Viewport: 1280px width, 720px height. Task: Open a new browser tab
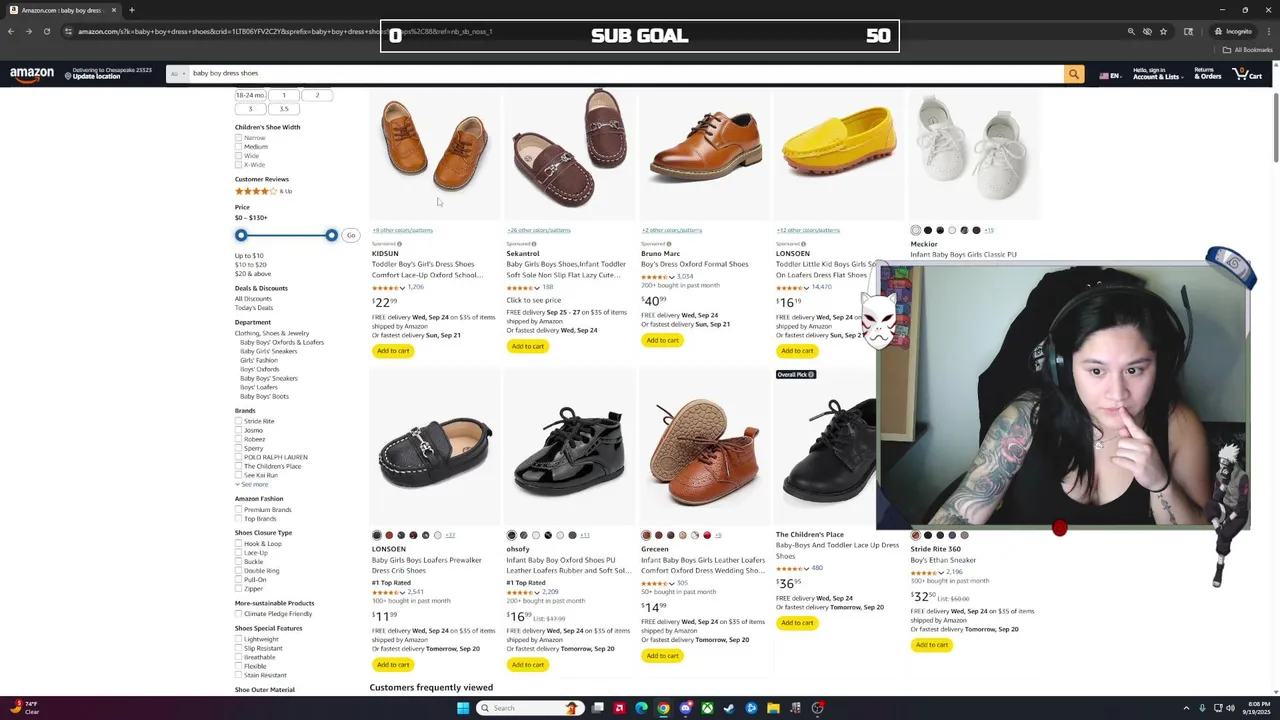(131, 10)
